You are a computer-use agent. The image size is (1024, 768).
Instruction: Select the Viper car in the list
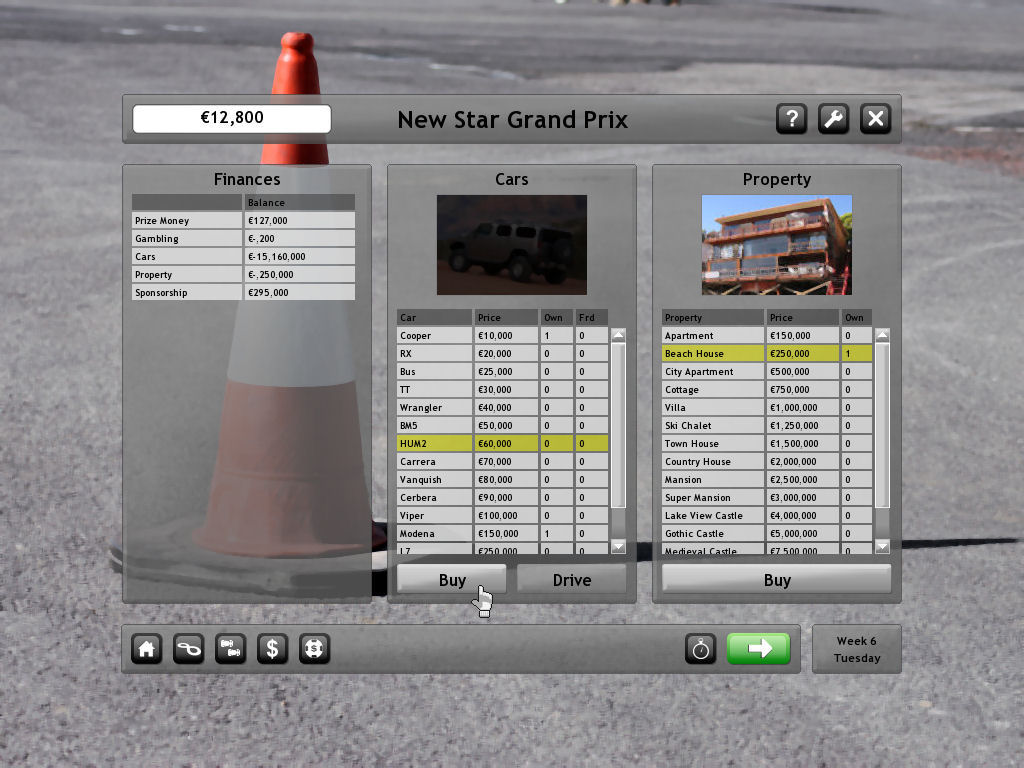click(434, 516)
